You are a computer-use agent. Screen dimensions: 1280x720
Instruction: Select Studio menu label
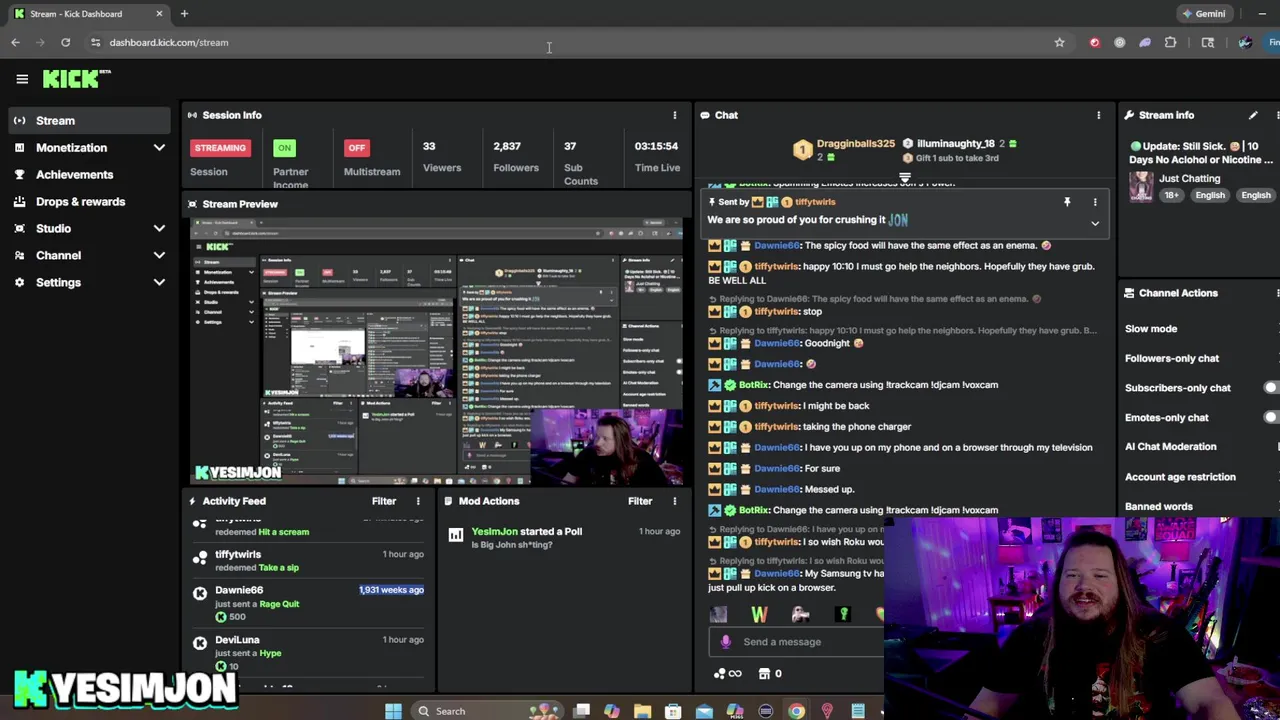(54, 229)
